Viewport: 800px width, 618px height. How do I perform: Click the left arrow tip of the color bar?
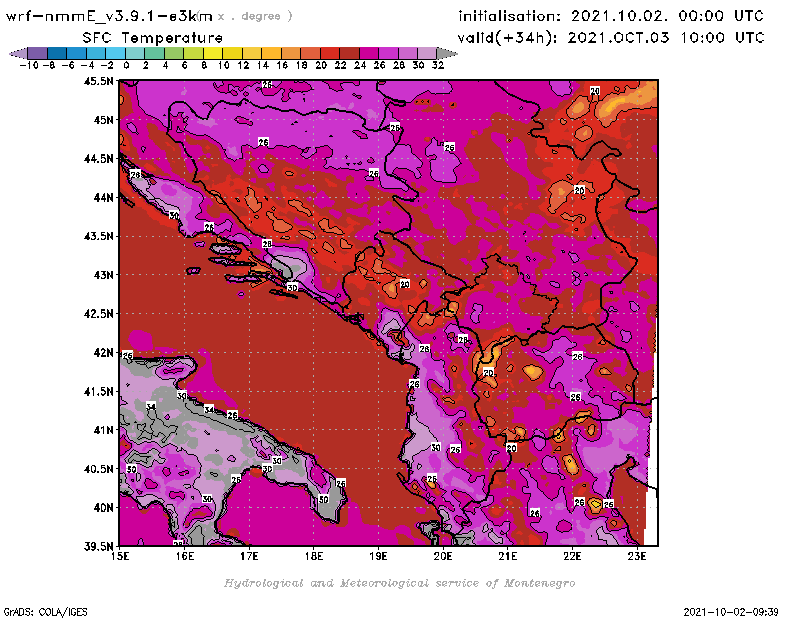click(x=18, y=53)
